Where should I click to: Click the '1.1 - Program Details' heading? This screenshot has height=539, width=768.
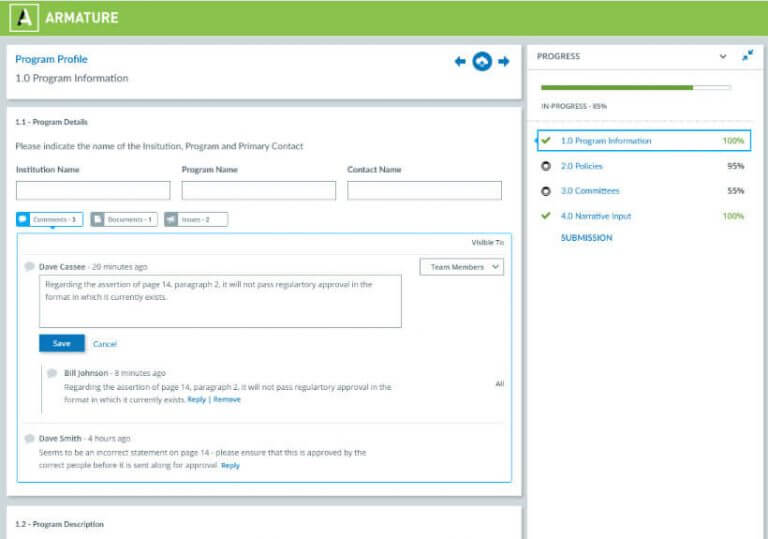click(51, 122)
